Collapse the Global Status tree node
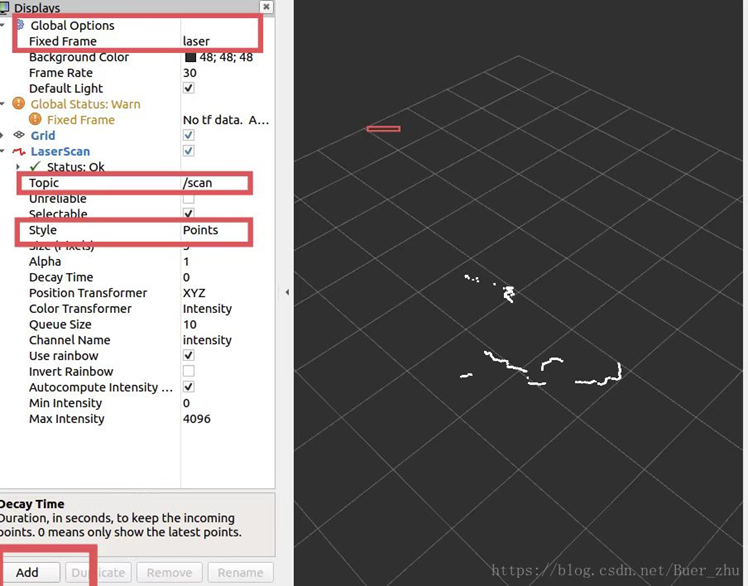748x586 pixels. (x=3, y=104)
